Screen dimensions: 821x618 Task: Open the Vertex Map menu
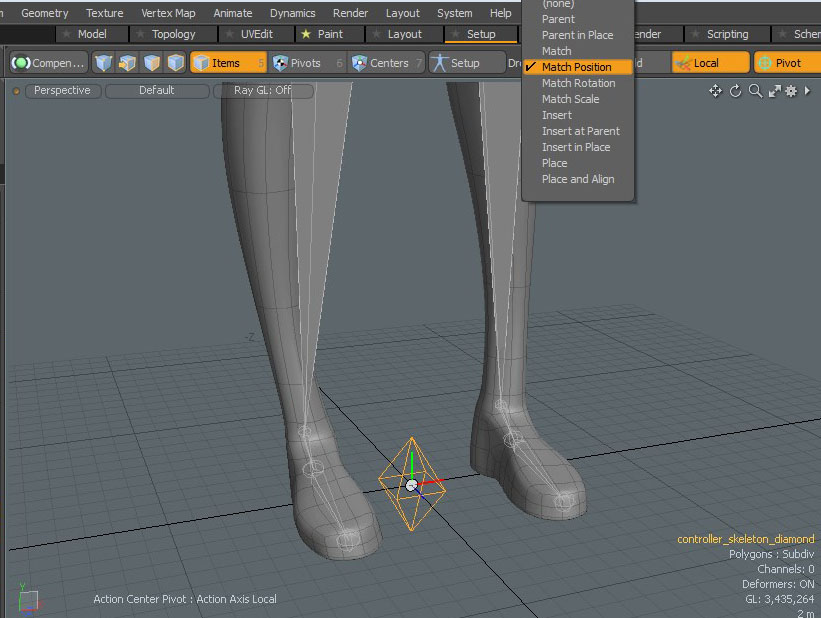pyautogui.click(x=168, y=13)
